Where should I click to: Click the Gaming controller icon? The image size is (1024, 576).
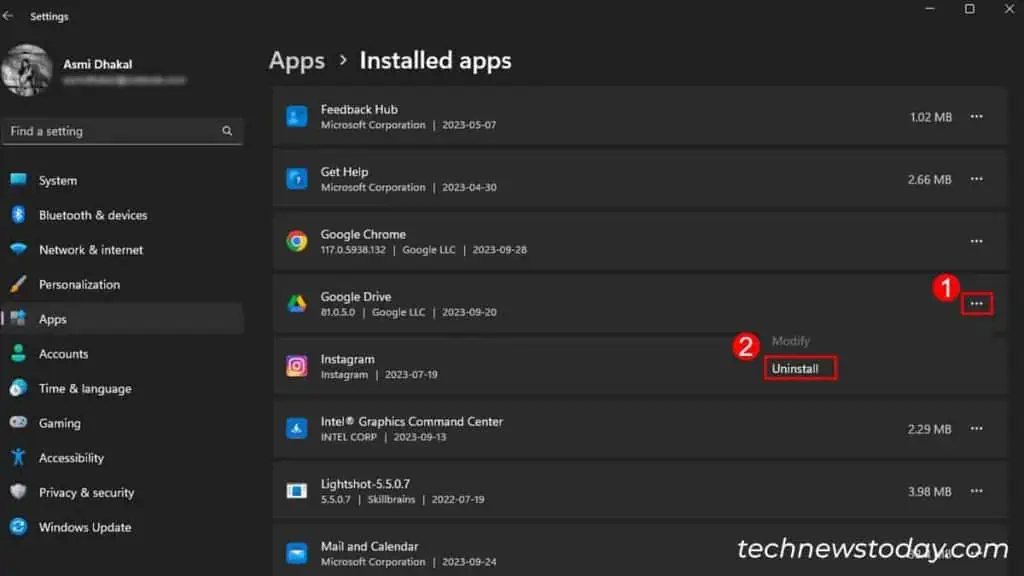tap(18, 422)
